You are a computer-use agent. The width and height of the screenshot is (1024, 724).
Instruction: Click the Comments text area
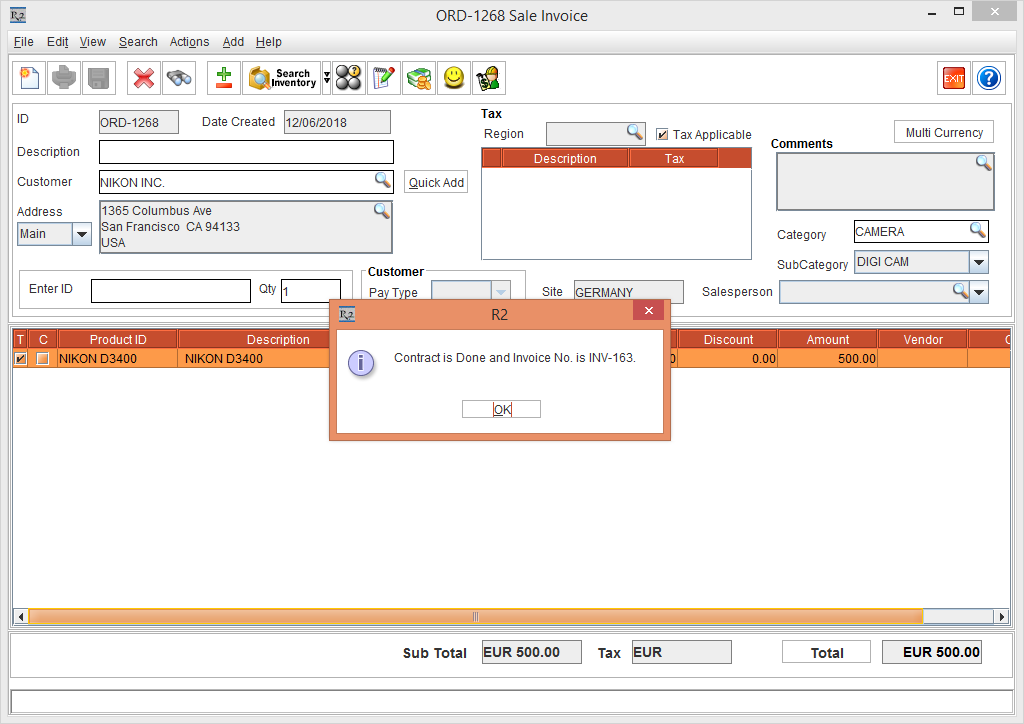click(x=885, y=182)
